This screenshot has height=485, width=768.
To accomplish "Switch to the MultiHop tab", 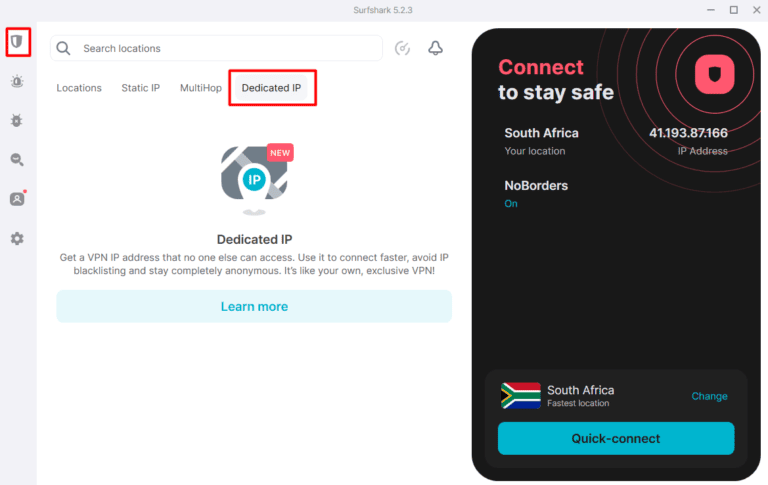I will tap(201, 88).
